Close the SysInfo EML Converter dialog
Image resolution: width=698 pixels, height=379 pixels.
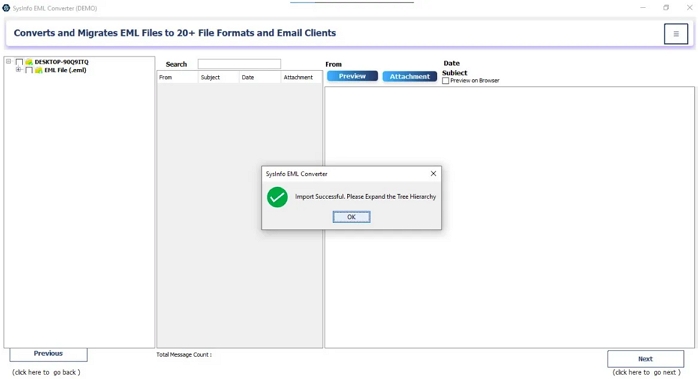[x=433, y=174]
